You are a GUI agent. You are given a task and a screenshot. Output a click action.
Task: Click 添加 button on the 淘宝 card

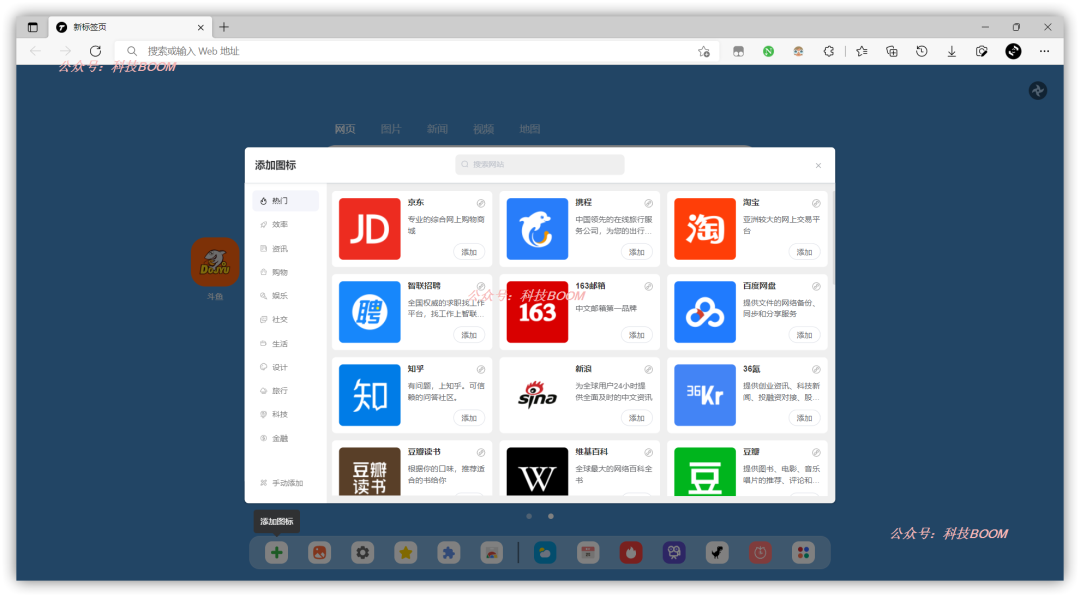[804, 252]
